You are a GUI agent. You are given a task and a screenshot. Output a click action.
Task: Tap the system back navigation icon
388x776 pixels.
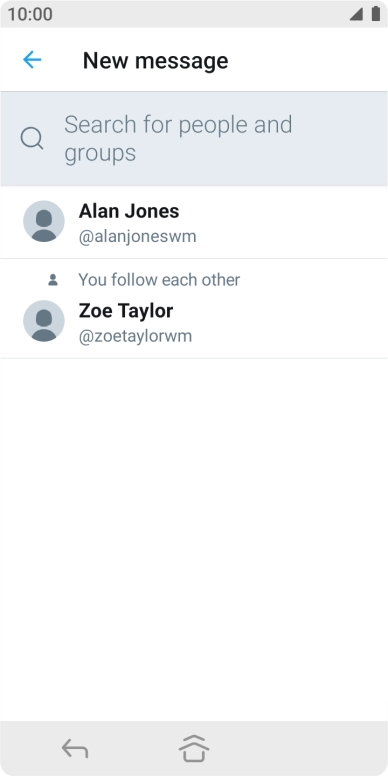pyautogui.click(x=75, y=748)
